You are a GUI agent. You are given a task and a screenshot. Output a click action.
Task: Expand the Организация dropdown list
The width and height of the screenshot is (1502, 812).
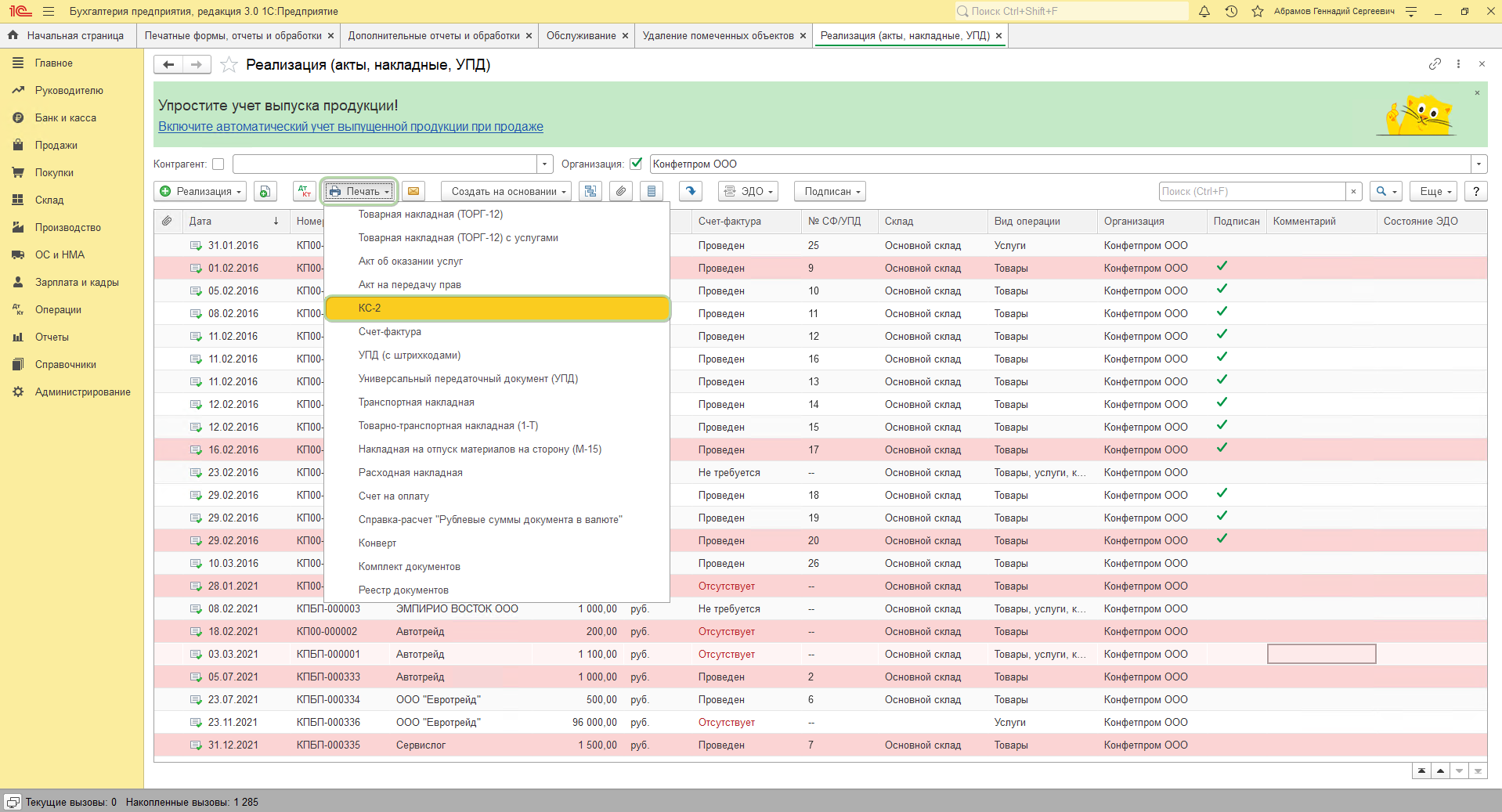point(1479,164)
